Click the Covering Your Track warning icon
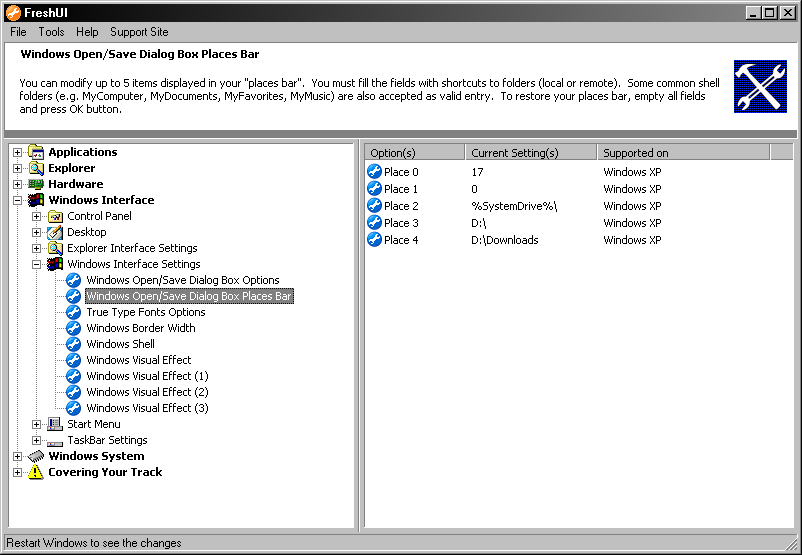The height and width of the screenshot is (555, 802). click(x=36, y=472)
